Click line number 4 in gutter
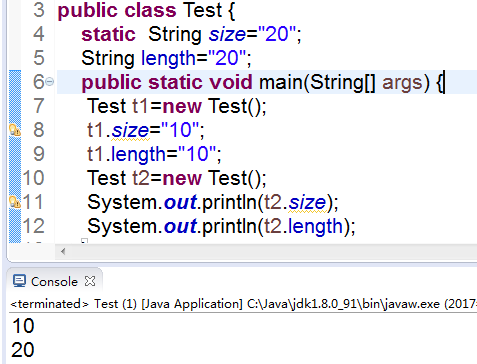 click(x=39, y=34)
